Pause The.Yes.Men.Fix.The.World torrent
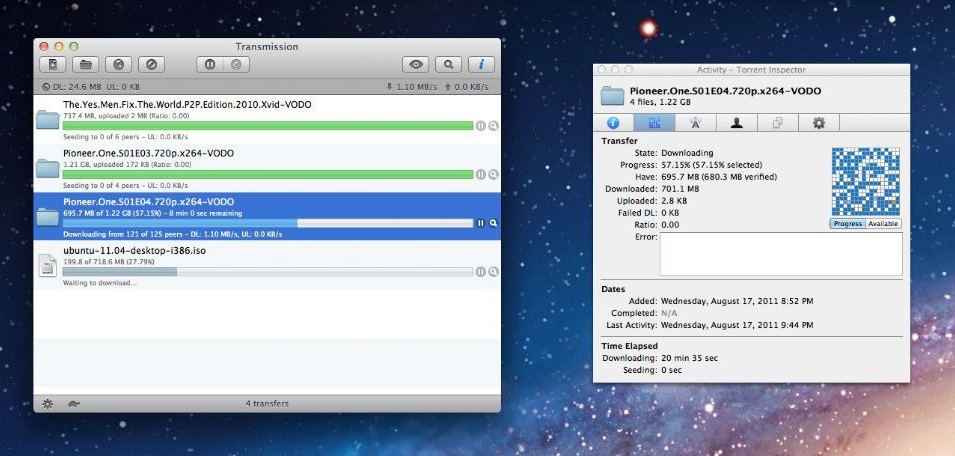Screen dimensions: 955x456 click(x=481, y=125)
